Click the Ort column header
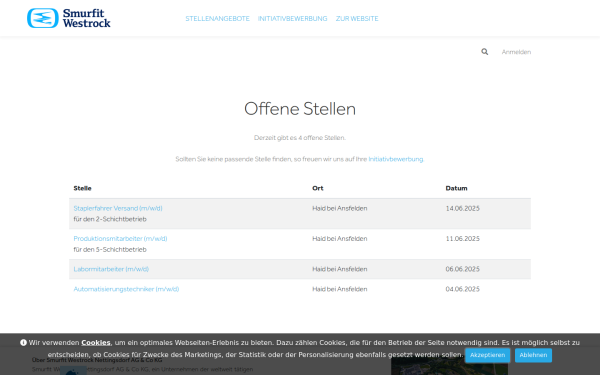 pos(318,188)
